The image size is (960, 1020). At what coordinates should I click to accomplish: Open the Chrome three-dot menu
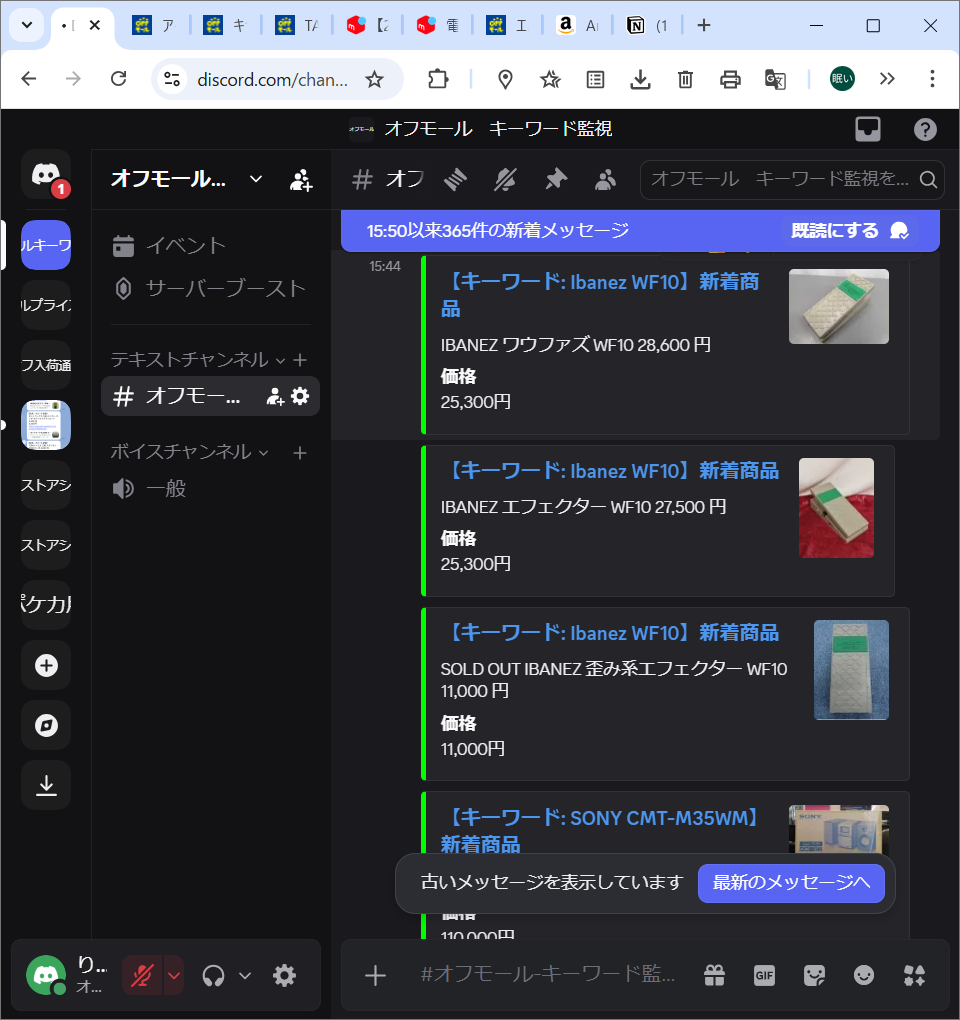pyautogui.click(x=932, y=79)
